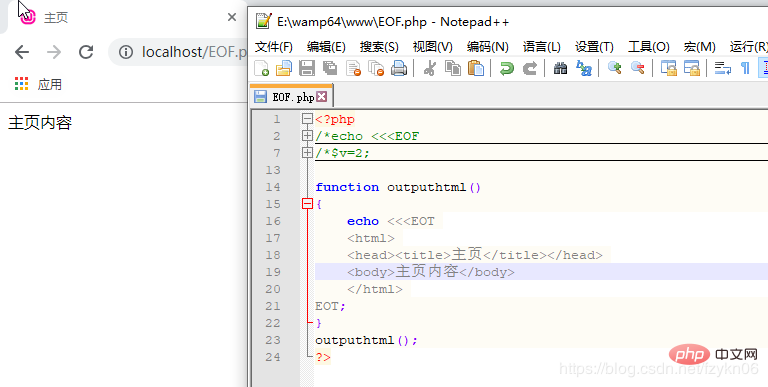Click the 主页内容 text in browser page
Screen dimensions: 768x387
[x=40, y=123]
